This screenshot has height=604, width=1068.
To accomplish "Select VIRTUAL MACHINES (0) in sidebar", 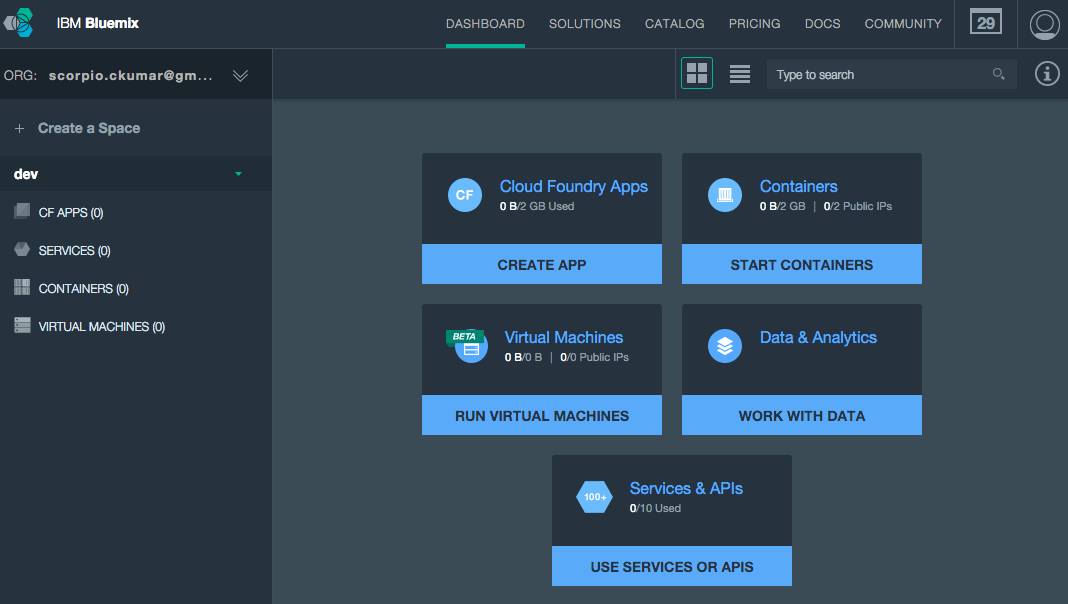I will tap(101, 327).
